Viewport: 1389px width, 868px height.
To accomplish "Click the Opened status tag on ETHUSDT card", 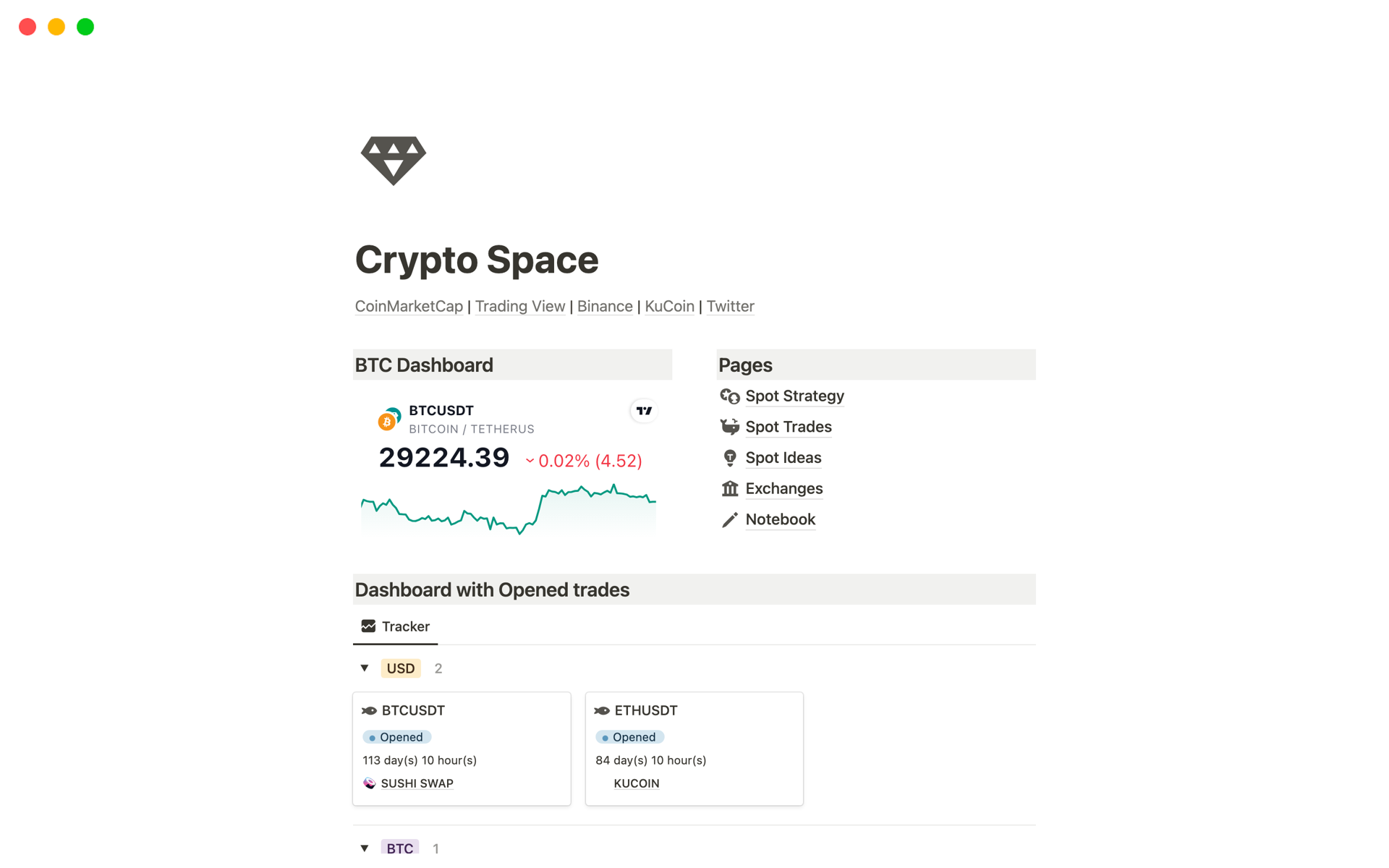I will click(x=629, y=736).
